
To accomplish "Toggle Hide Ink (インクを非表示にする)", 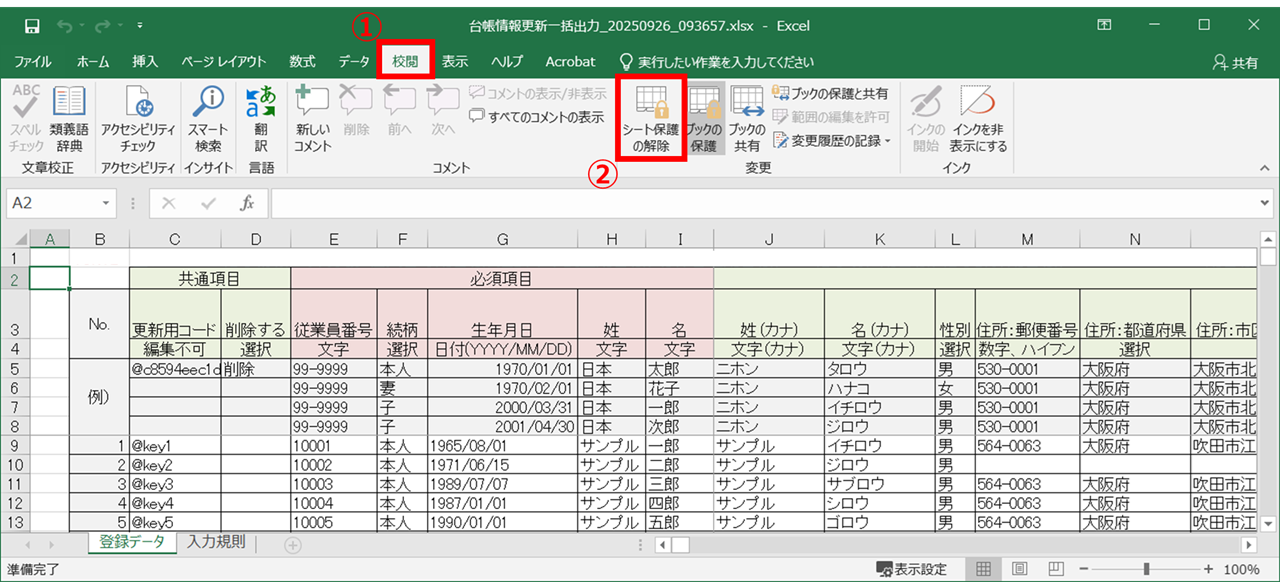I will click(x=979, y=118).
